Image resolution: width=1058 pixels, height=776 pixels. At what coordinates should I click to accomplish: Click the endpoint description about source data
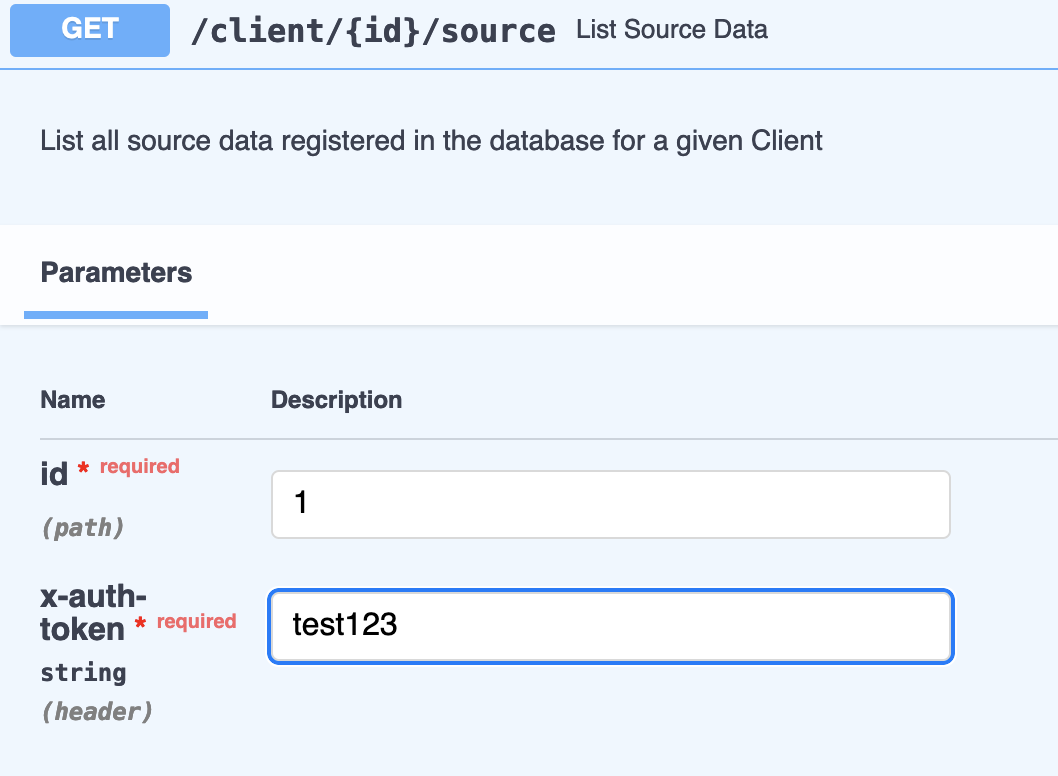tap(431, 141)
